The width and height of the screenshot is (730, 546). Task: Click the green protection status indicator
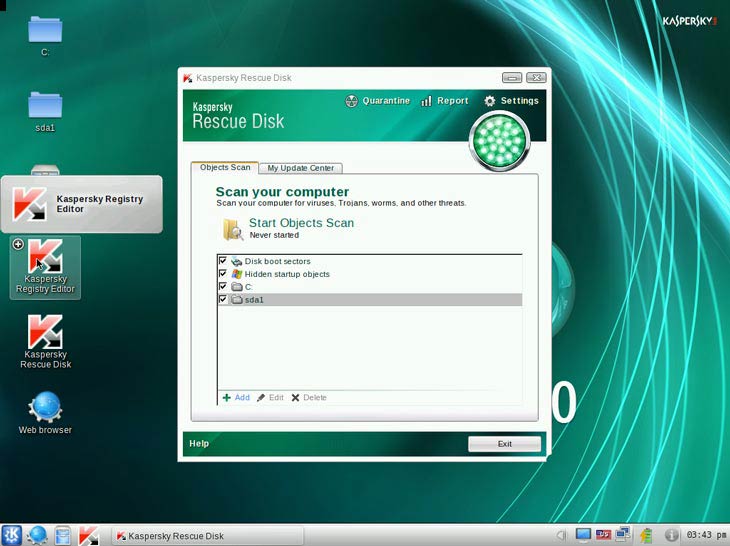coord(500,141)
